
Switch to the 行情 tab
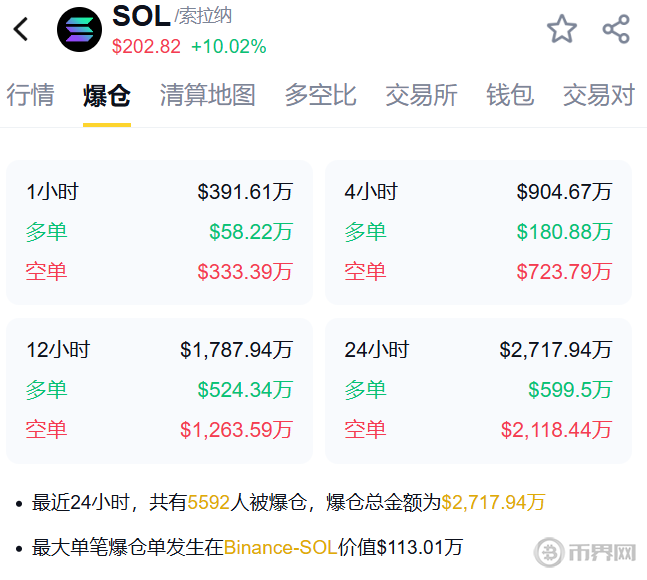tap(30, 95)
